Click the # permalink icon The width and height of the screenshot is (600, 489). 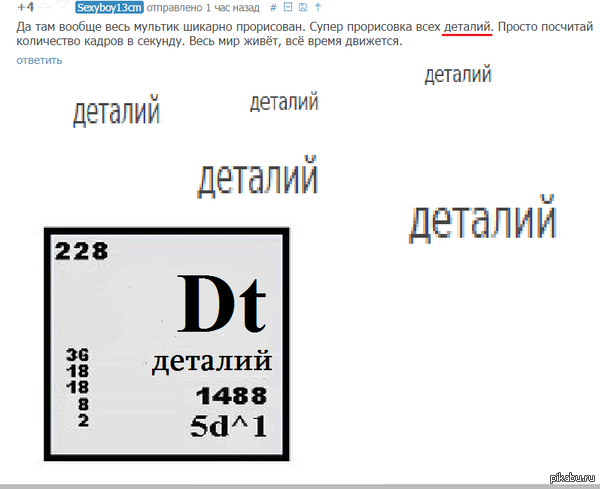click(x=274, y=7)
